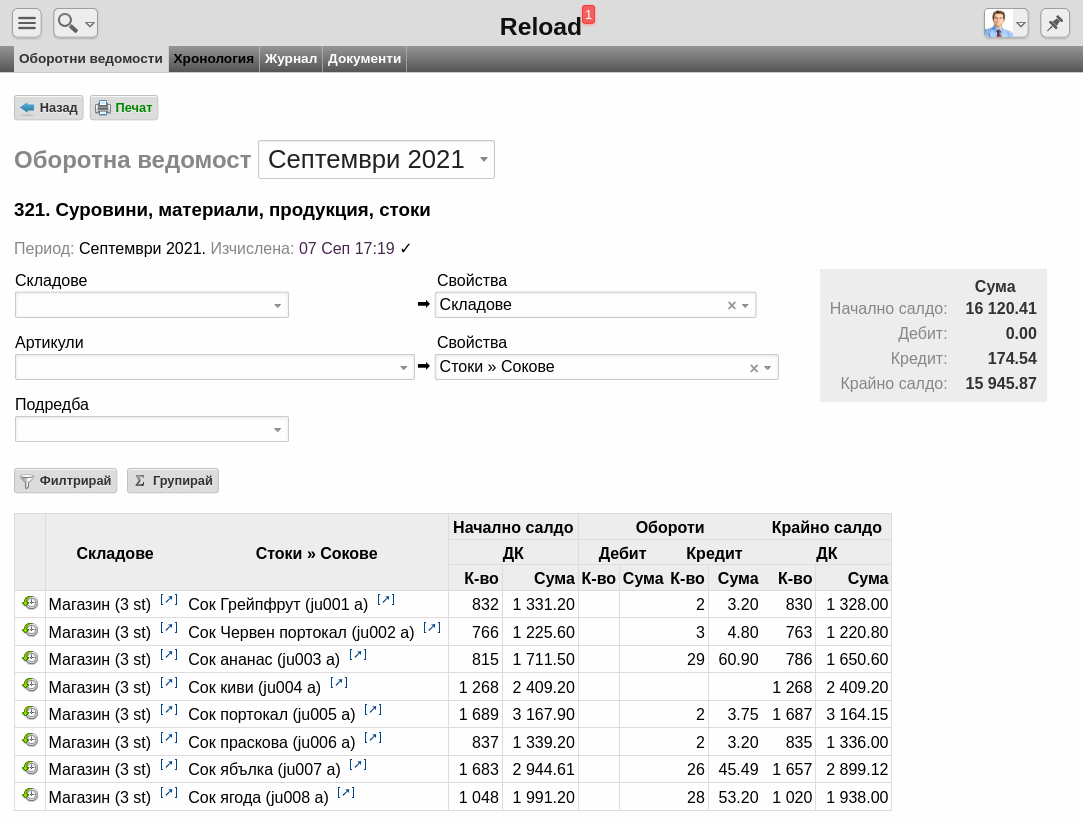Clear the Стоки » Сокове property selection
The height and width of the screenshot is (826, 1083).
754,368
